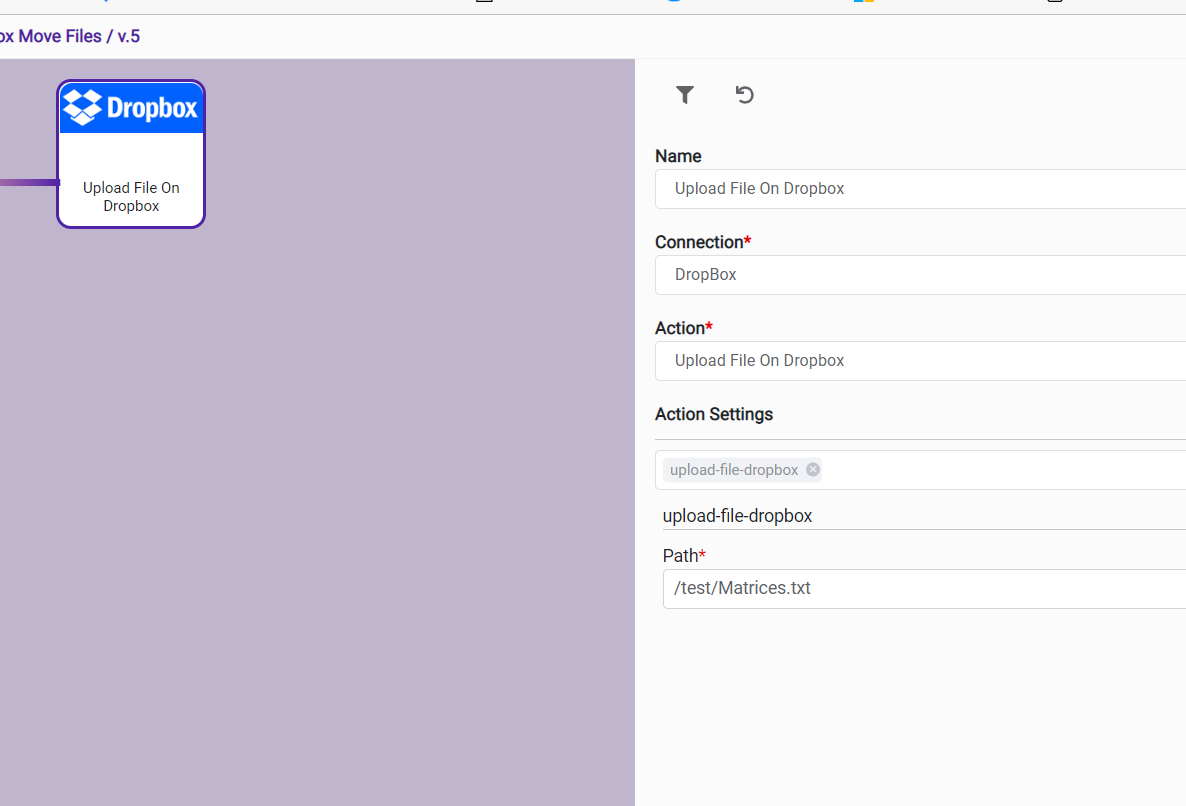Click the Action Settings header
The image size is (1186, 806).
click(x=714, y=414)
